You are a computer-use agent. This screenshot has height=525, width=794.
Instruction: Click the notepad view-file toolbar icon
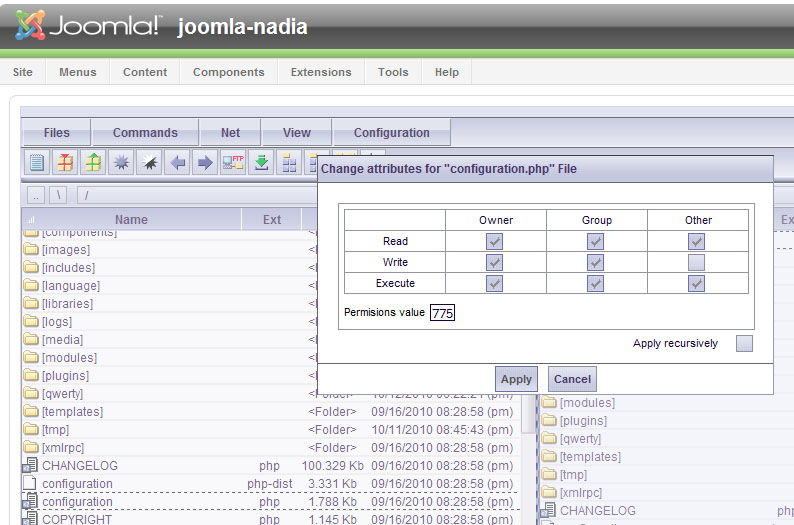point(37,163)
